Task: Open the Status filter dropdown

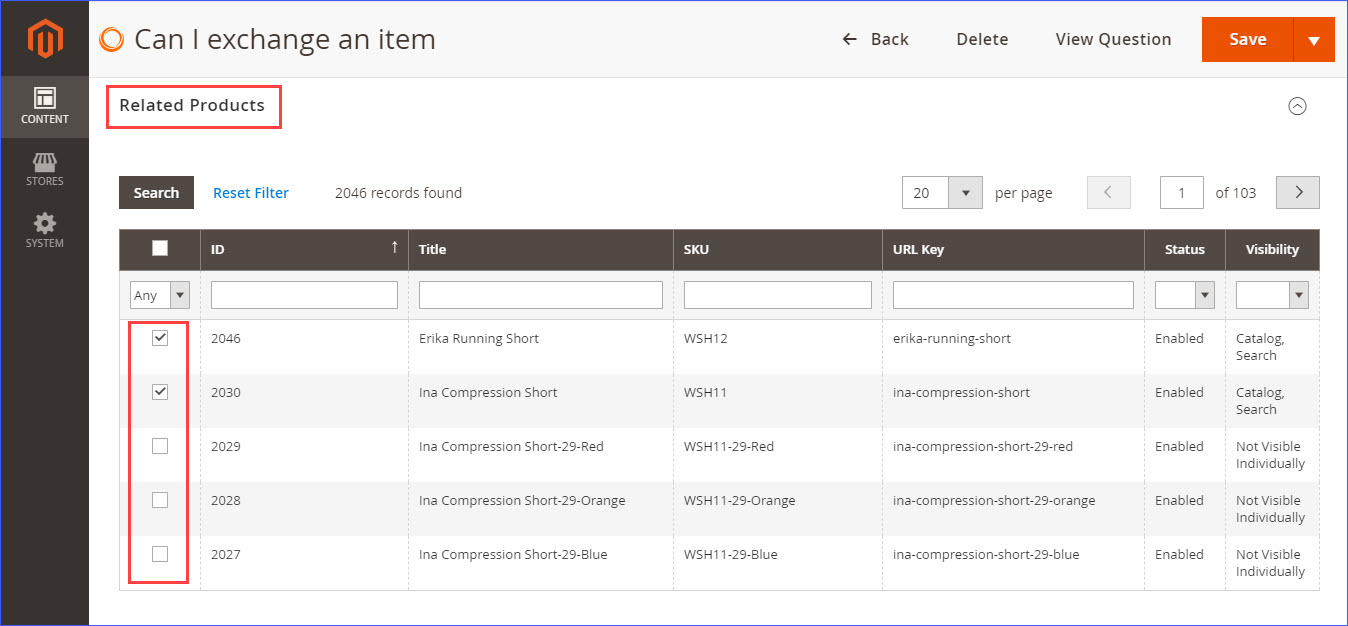Action: coord(1185,295)
